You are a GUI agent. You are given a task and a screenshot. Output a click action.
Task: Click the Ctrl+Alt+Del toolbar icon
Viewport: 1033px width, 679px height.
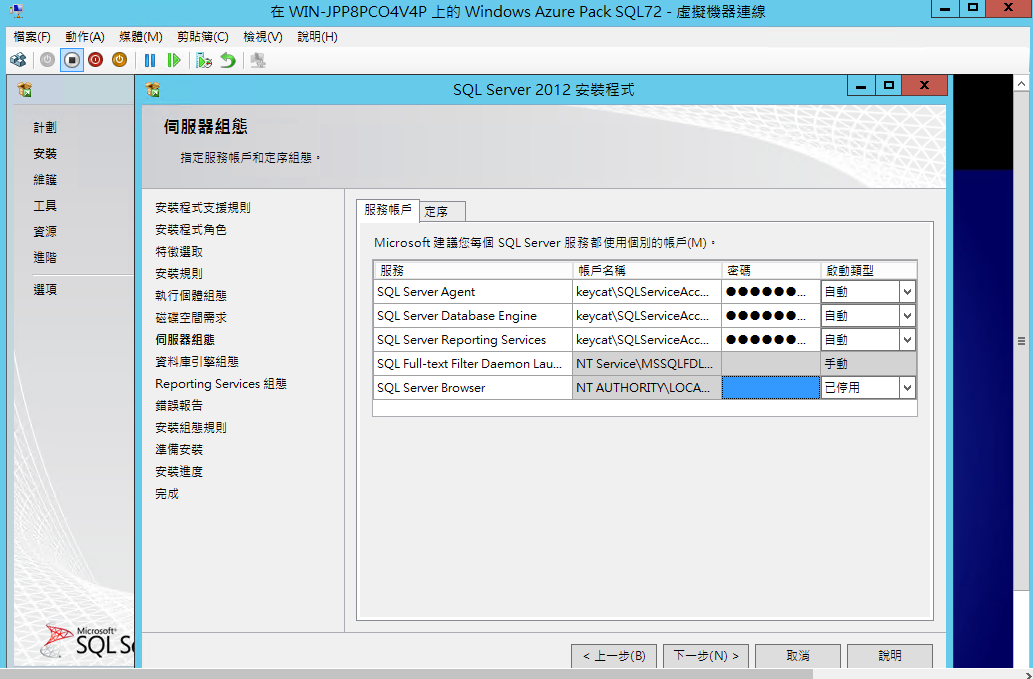pyautogui.click(x=18, y=61)
